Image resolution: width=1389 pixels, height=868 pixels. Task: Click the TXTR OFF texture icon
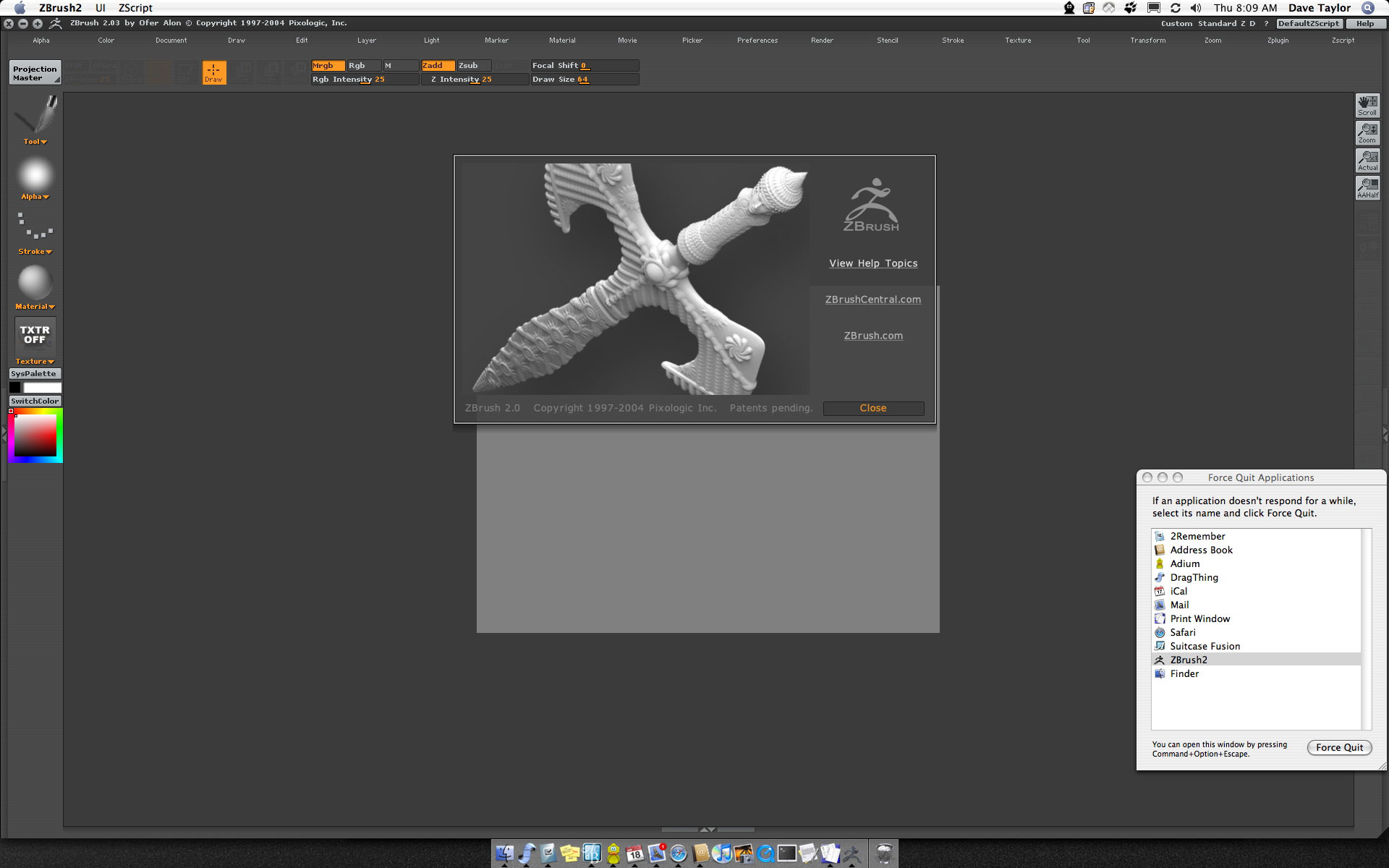tap(35, 336)
